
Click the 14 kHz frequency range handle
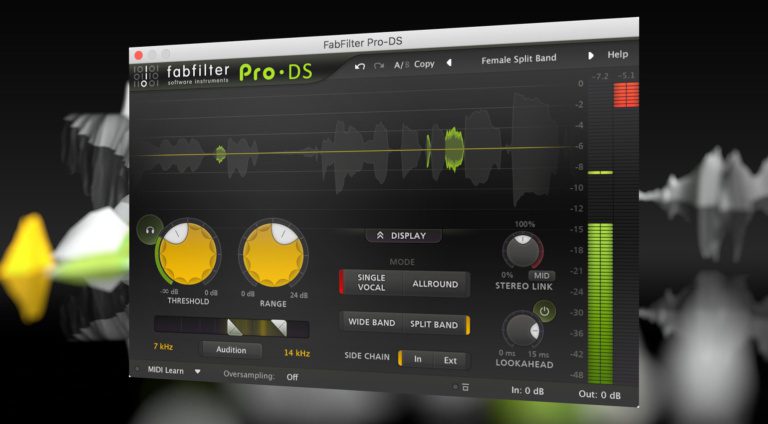279,328
